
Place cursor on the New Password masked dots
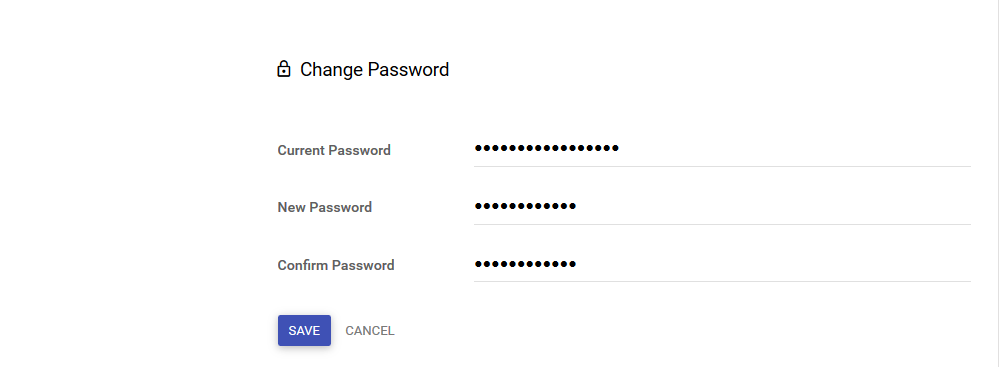tap(526, 206)
